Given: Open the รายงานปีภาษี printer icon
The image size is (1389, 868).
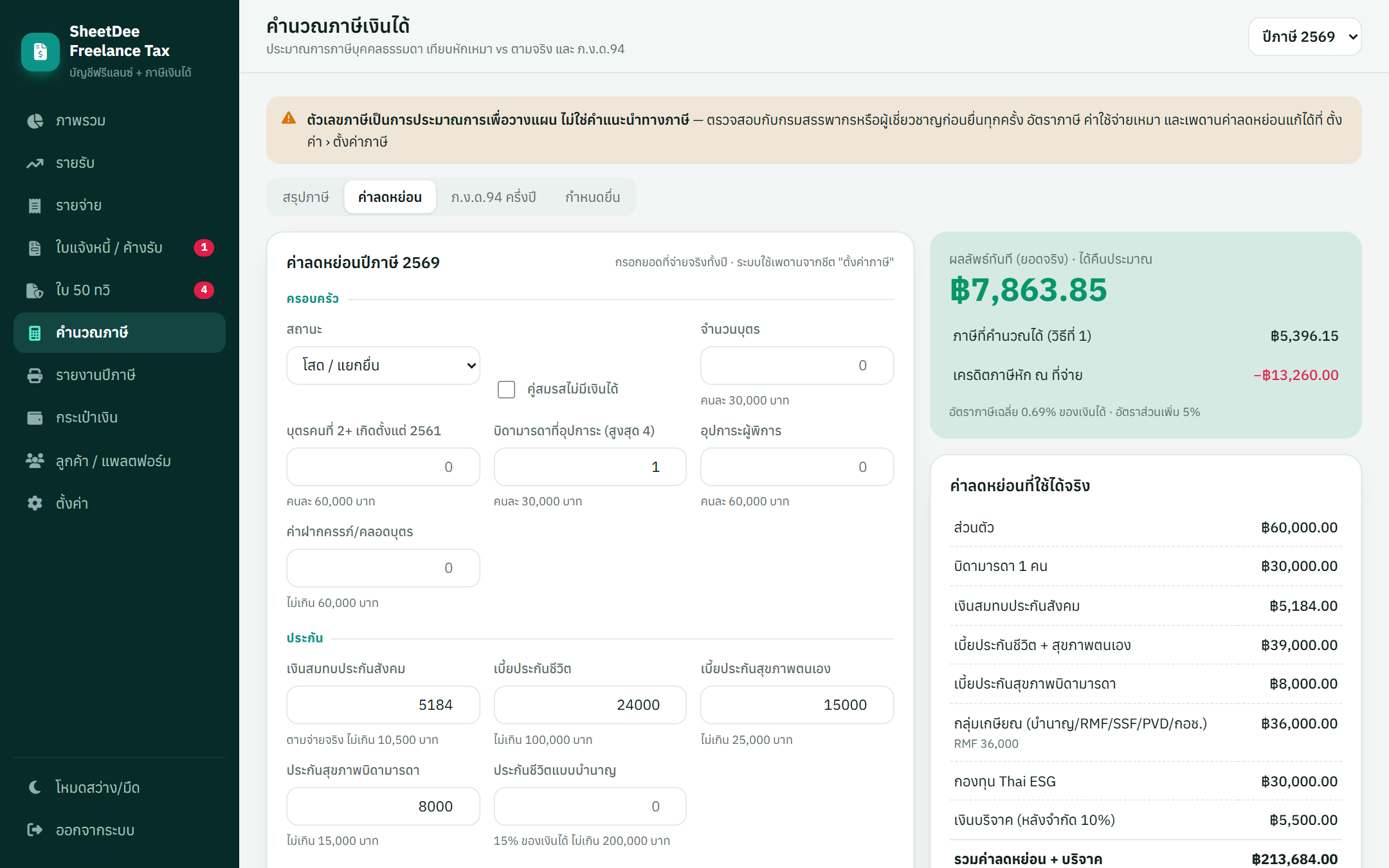Looking at the screenshot, I should point(35,375).
